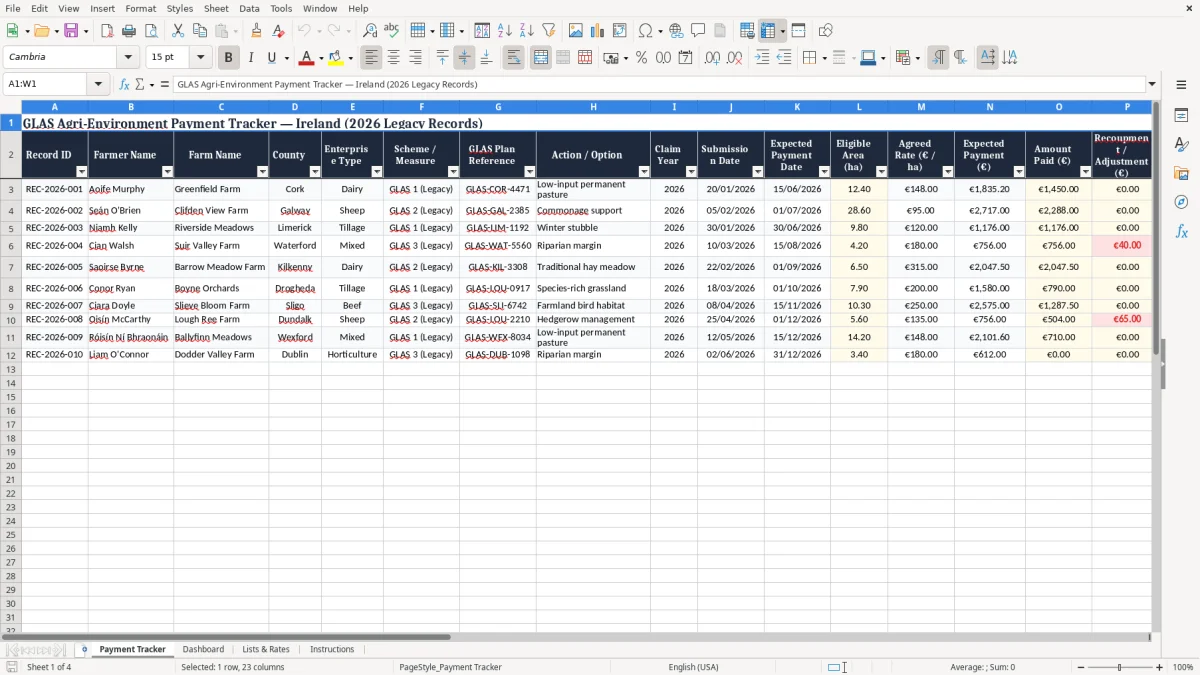Open Farmer Name column filter dropdown
This screenshot has height=675, width=1200.
[167, 172]
